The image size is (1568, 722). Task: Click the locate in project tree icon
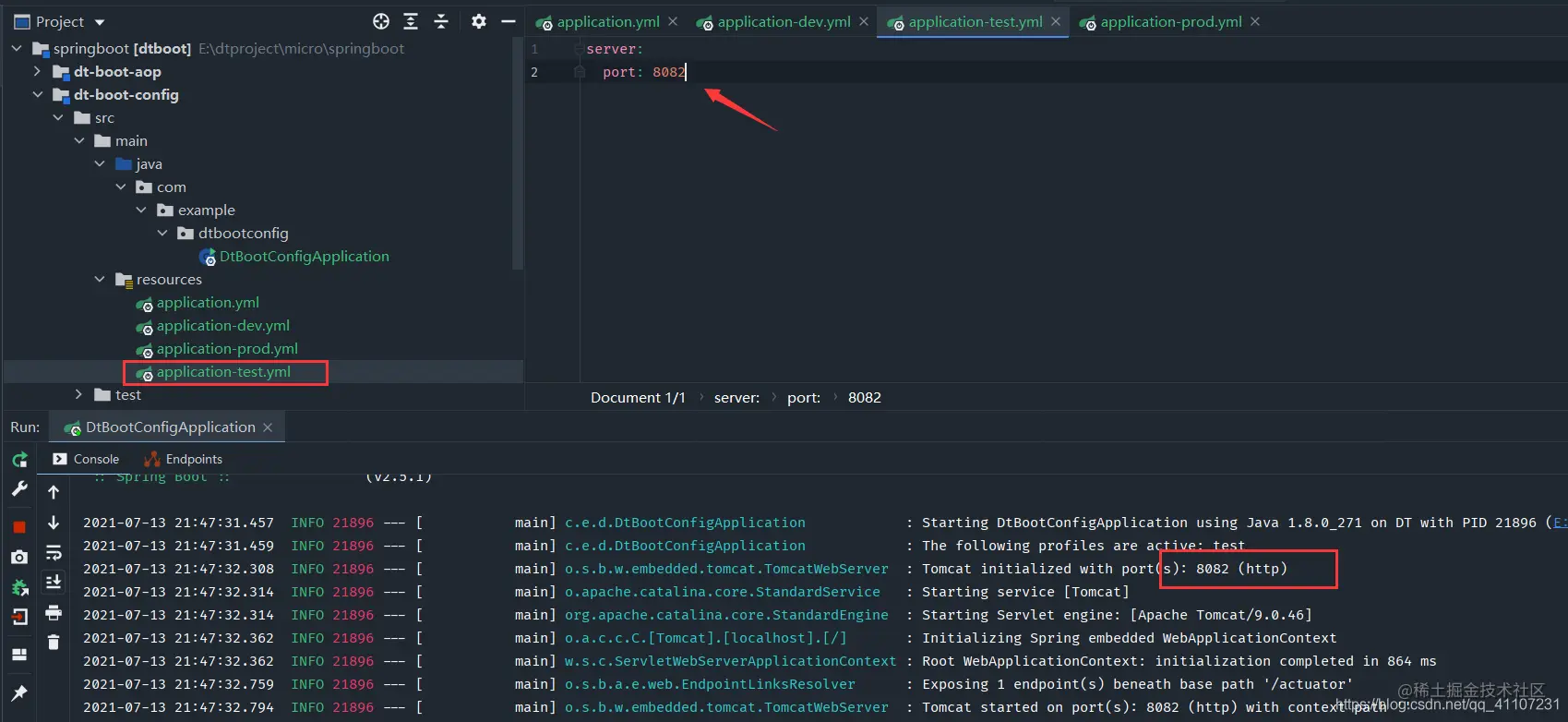click(x=381, y=21)
